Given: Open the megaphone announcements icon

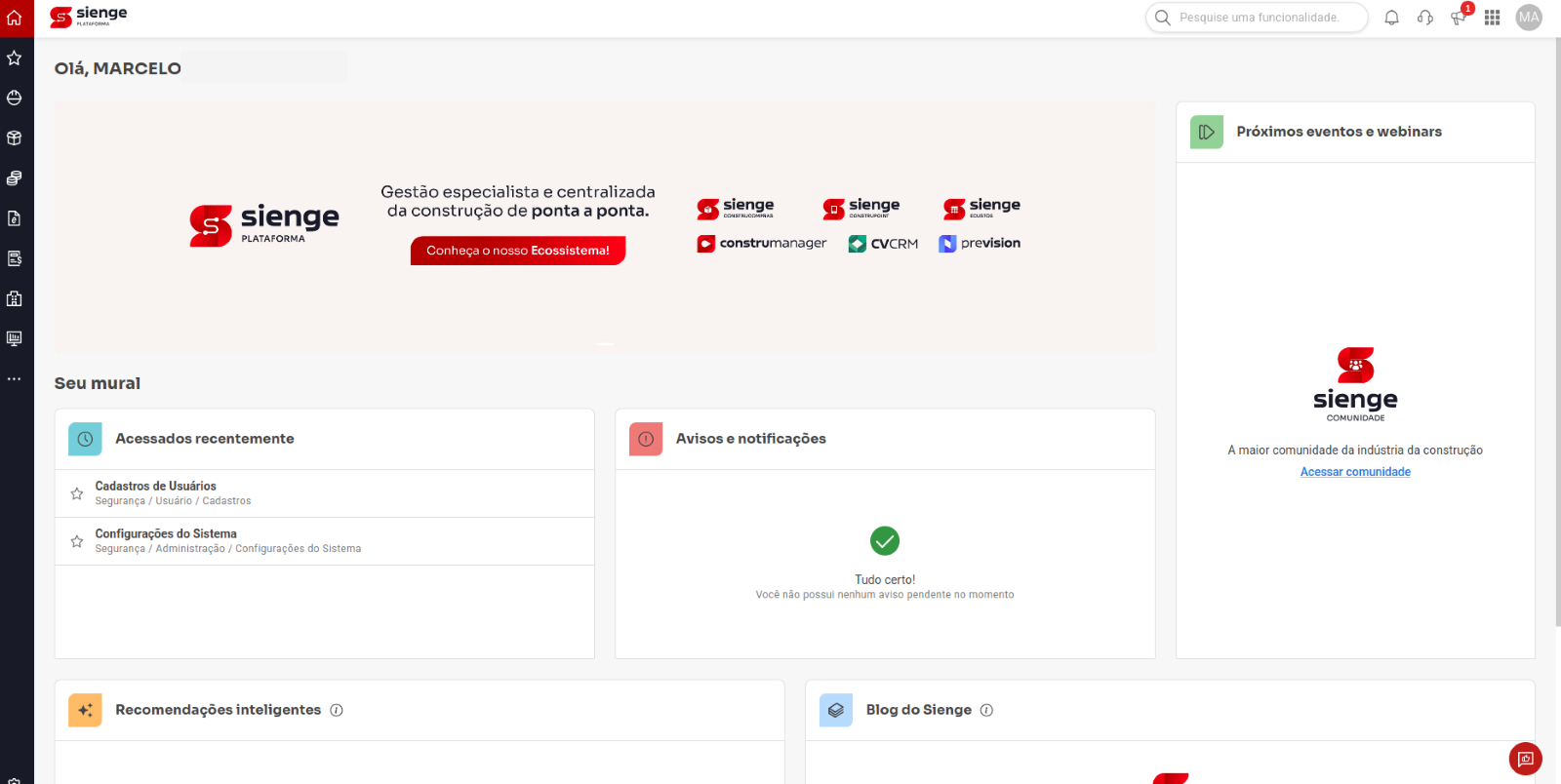Looking at the screenshot, I should pos(1459,18).
